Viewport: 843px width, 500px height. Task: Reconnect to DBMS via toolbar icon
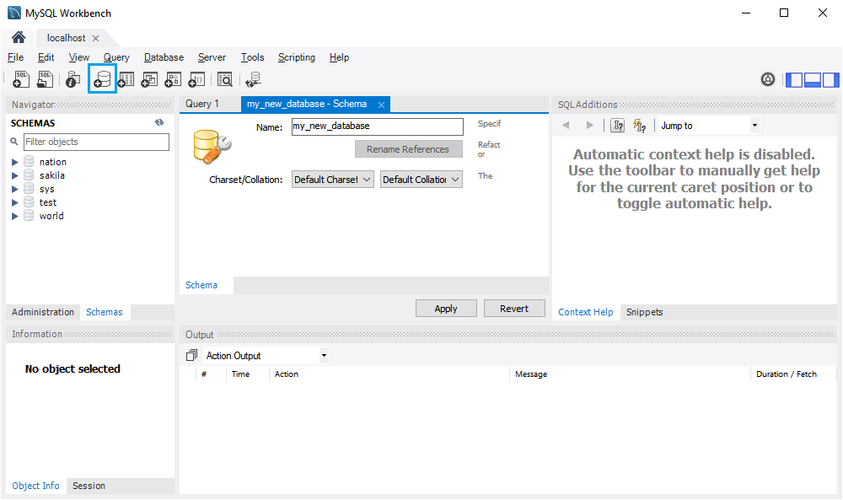[253, 80]
